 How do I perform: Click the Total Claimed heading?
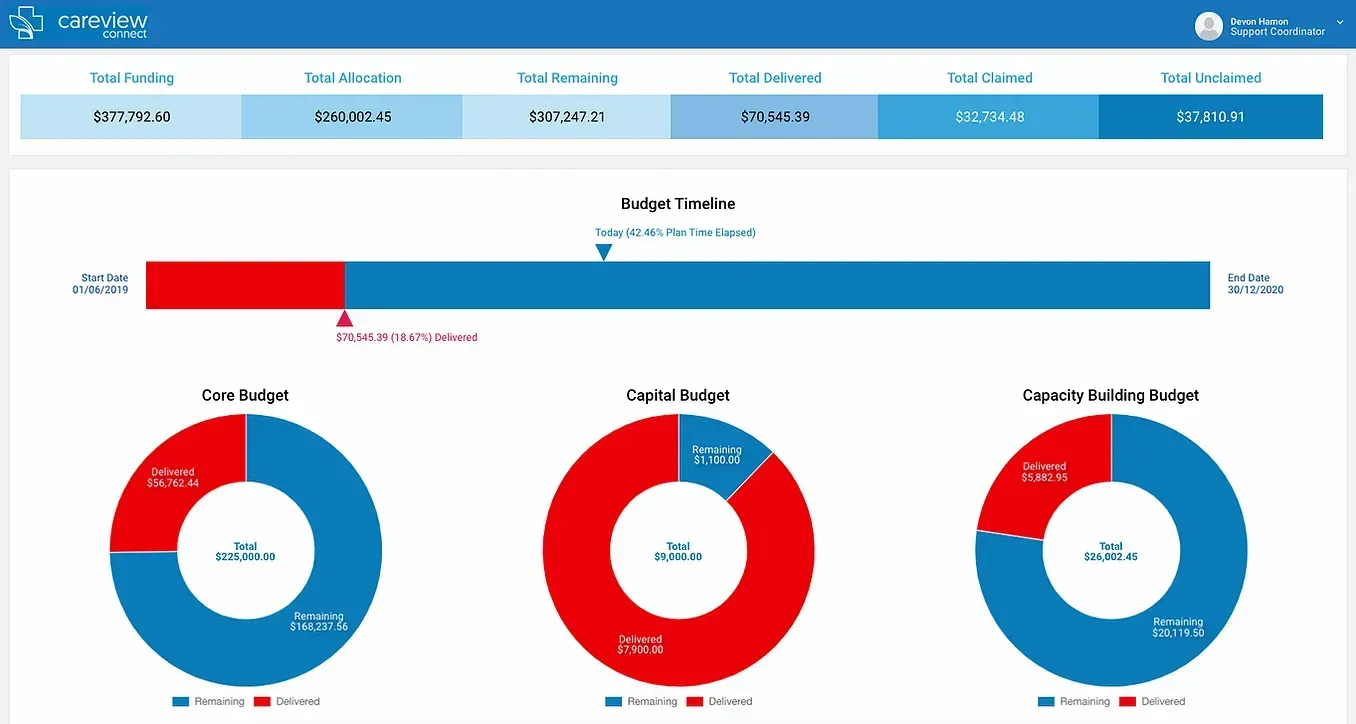click(x=990, y=78)
